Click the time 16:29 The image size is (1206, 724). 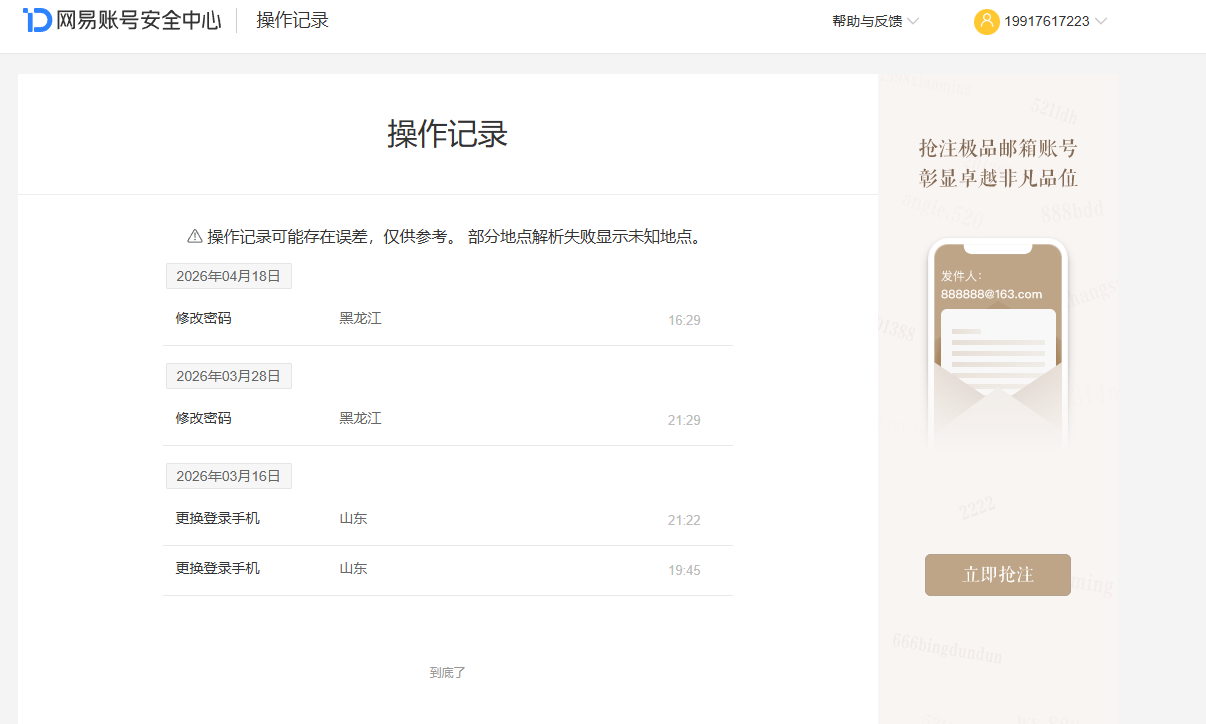[x=684, y=320]
